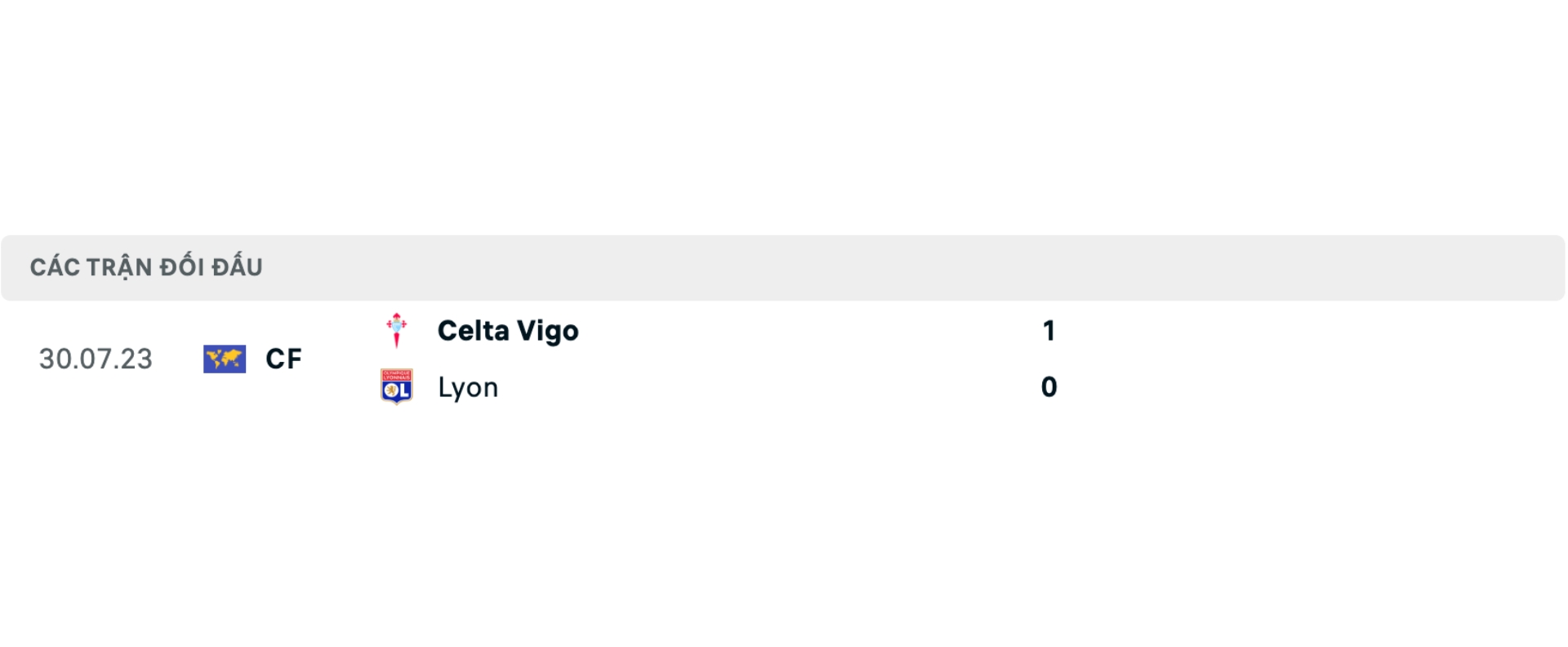Select the Celta Vigo cross emblem
This screenshot has height=647, width=1568.
[397, 331]
